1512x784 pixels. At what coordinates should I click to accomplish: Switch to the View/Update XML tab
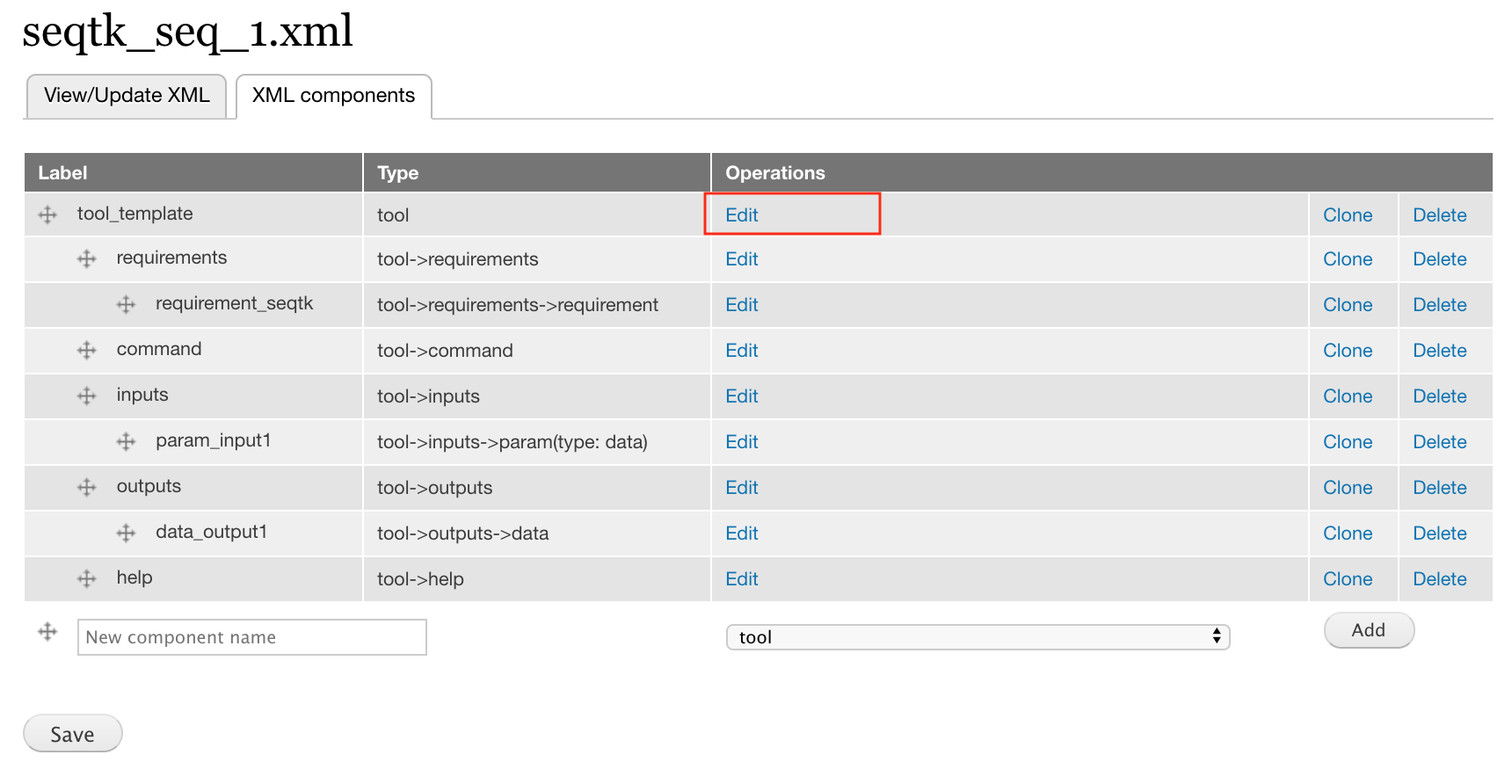click(127, 96)
